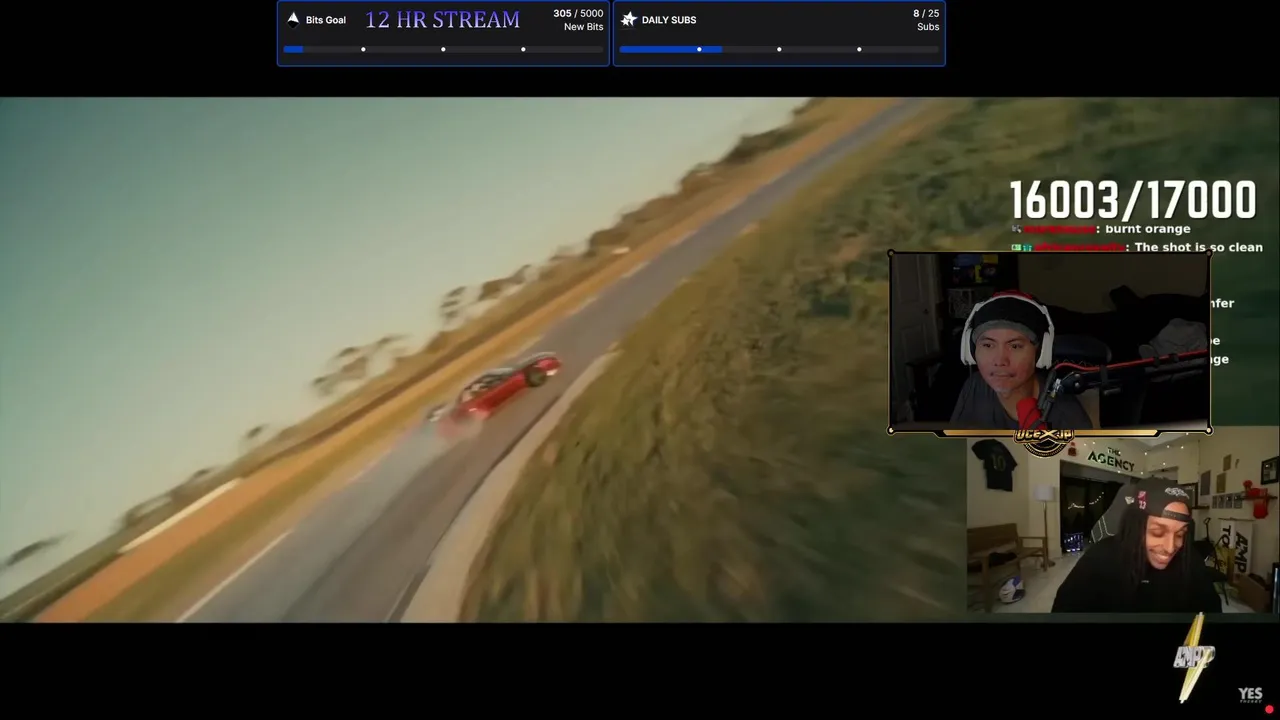Click the Bits Goal progress bar
This screenshot has width=1280, height=720.
pyautogui.click(x=443, y=49)
